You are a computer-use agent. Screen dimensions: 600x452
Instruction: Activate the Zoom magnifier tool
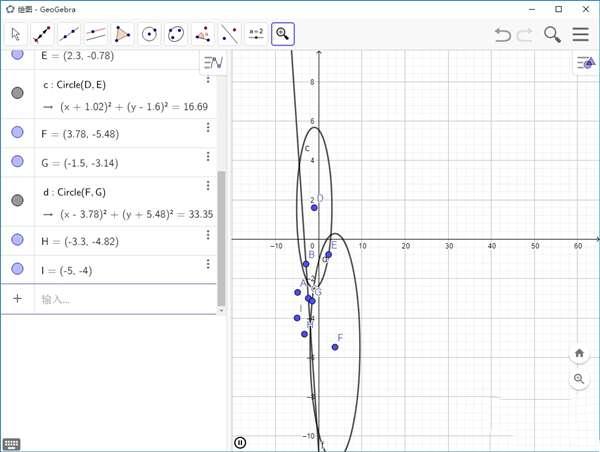[x=283, y=34]
